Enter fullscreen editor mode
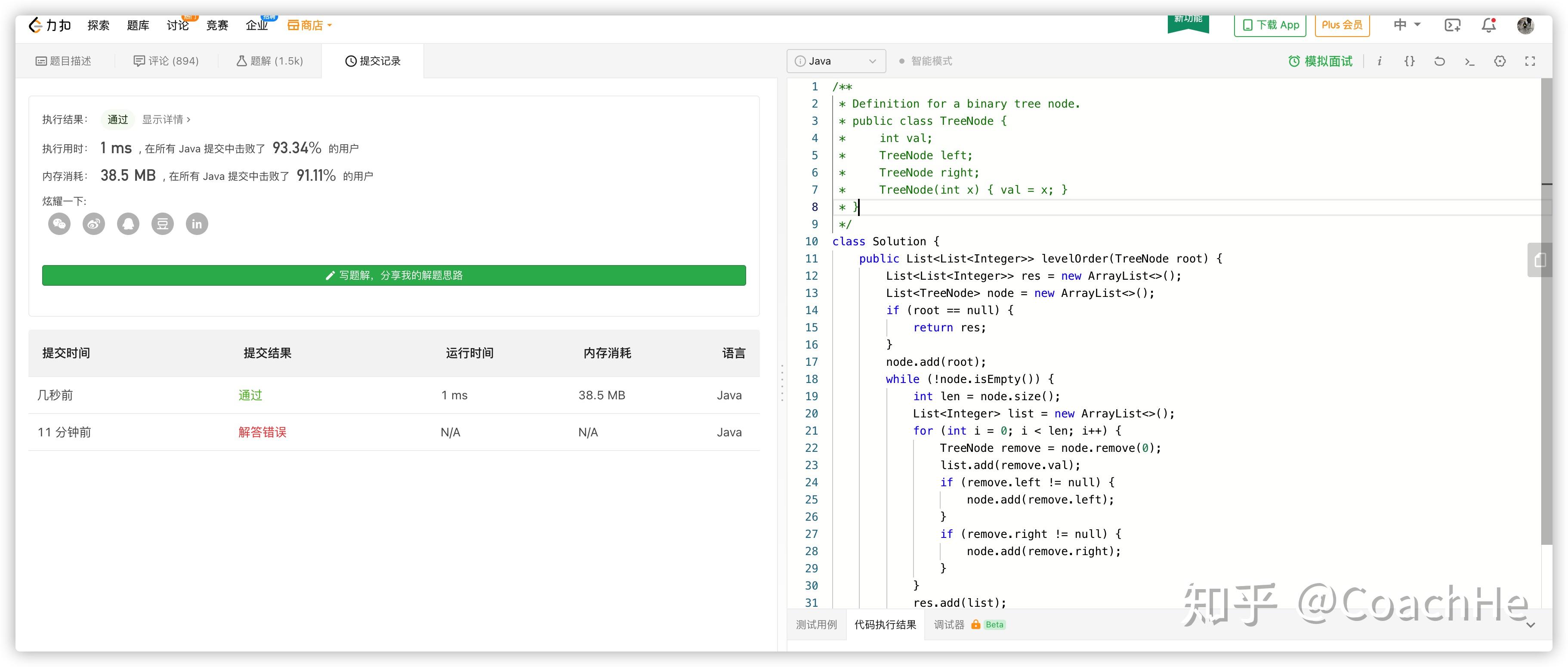 1530,61
